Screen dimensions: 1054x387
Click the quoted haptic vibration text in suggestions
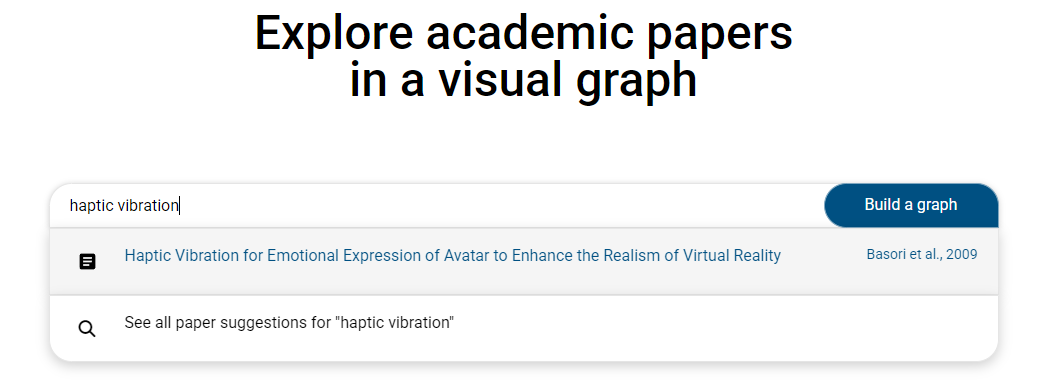394,323
